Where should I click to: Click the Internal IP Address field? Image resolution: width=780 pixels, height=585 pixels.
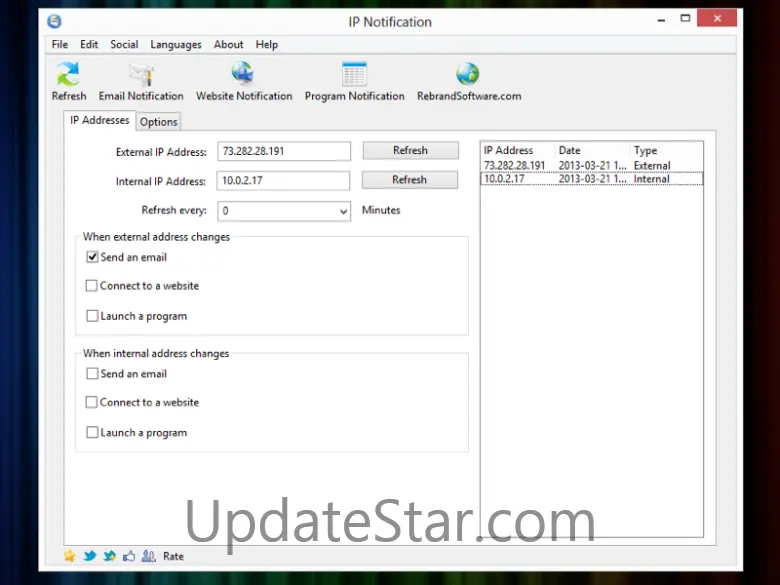pos(283,181)
